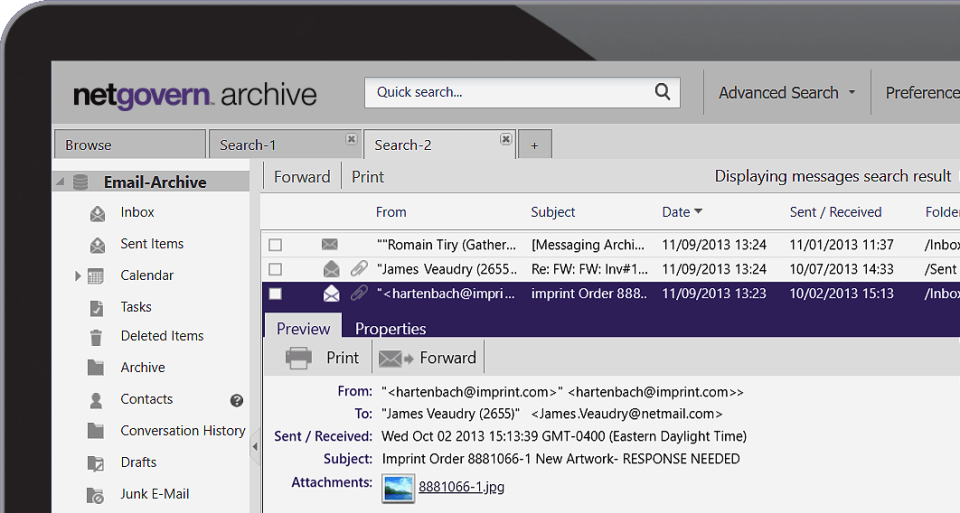Screen dimensions: 960x513
Task: Click the paperclip icon in hartenbach row
Action: pyautogui.click(x=359, y=293)
